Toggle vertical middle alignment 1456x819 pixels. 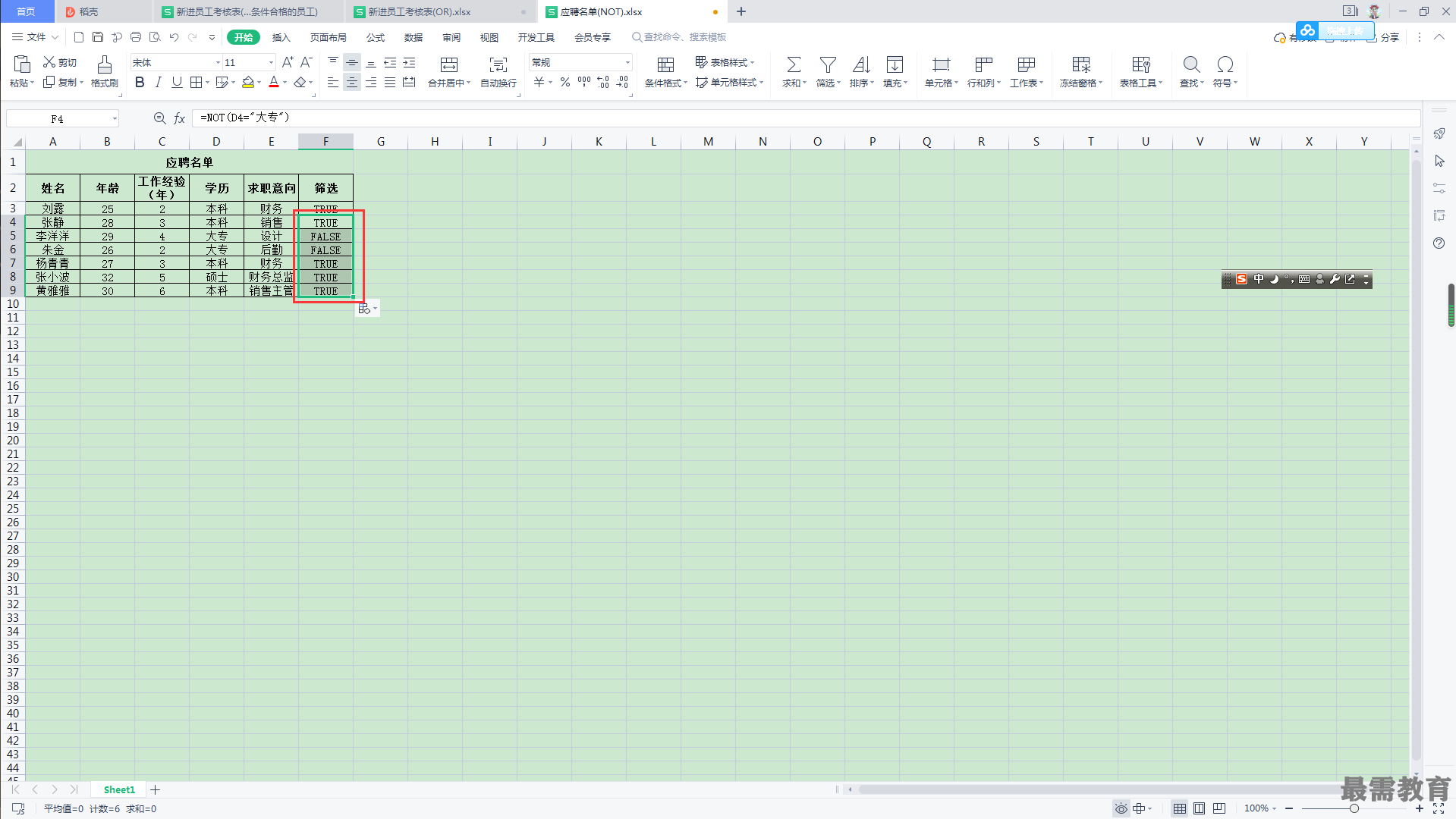pyautogui.click(x=352, y=62)
